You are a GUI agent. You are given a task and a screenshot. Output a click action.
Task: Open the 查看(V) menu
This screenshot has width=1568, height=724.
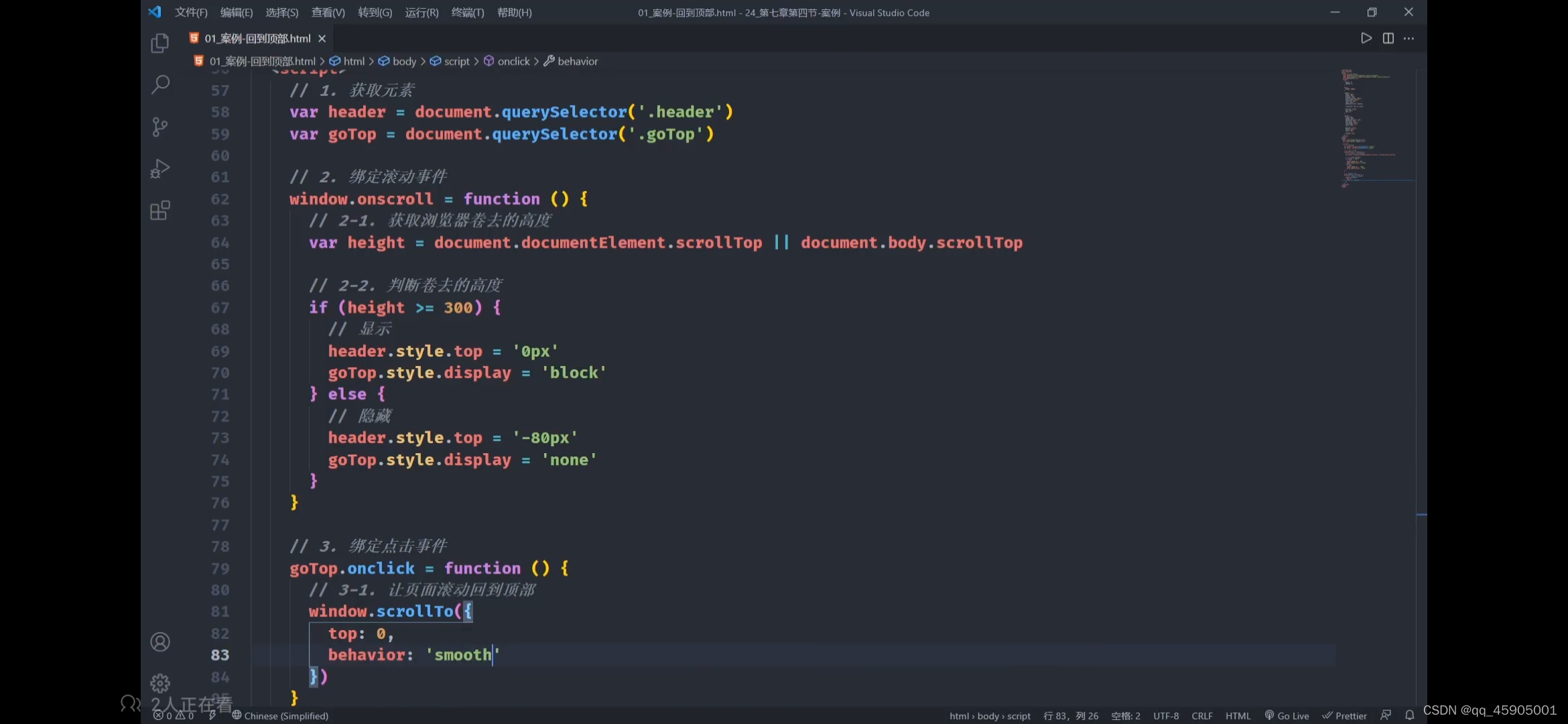[x=328, y=12]
